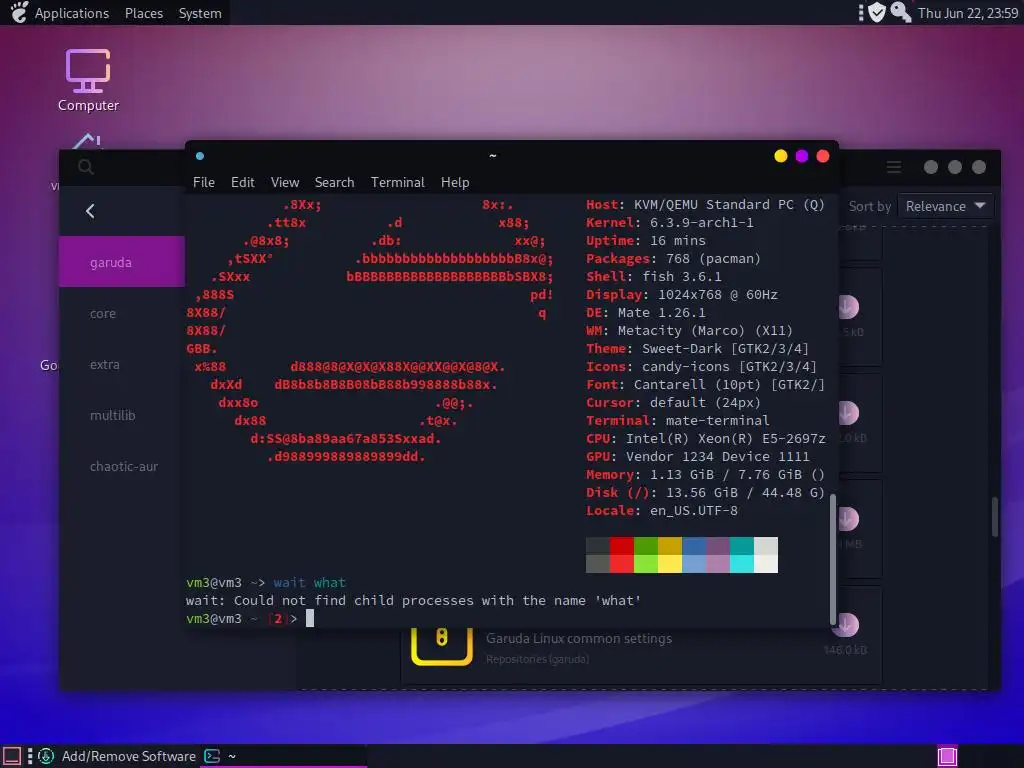This screenshot has width=1024, height=768.
Task: Click the Kernel 6.3.9-arch1-1 line in the terminal
Action: pos(669,223)
